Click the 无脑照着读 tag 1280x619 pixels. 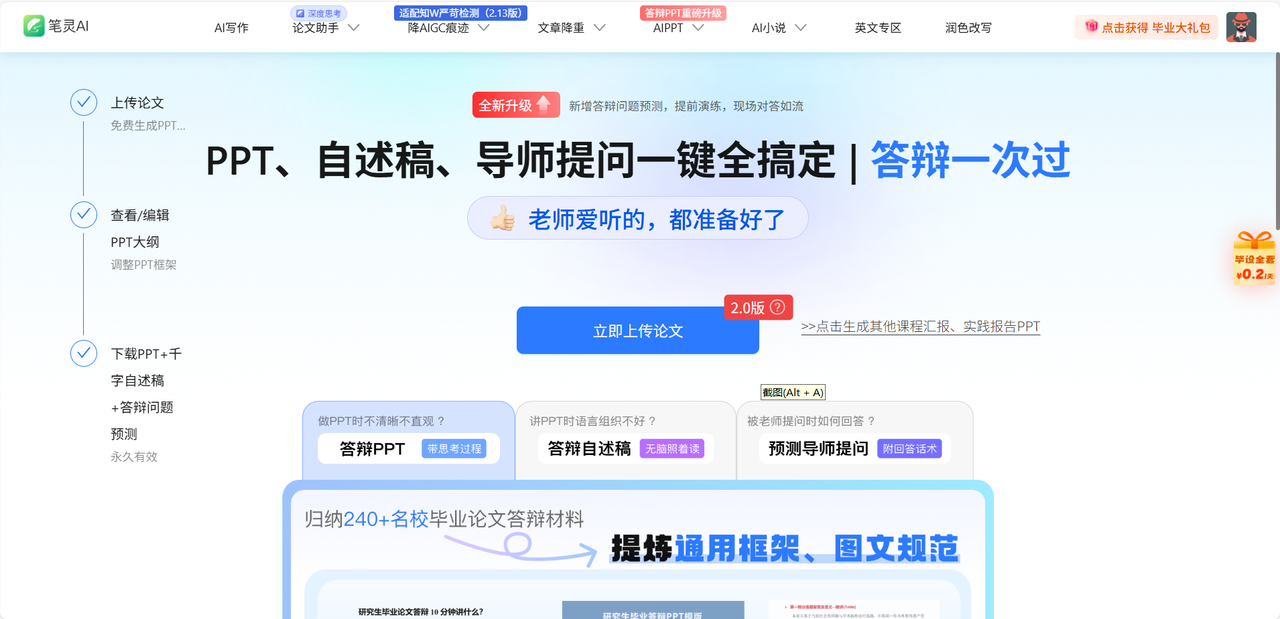coord(672,449)
